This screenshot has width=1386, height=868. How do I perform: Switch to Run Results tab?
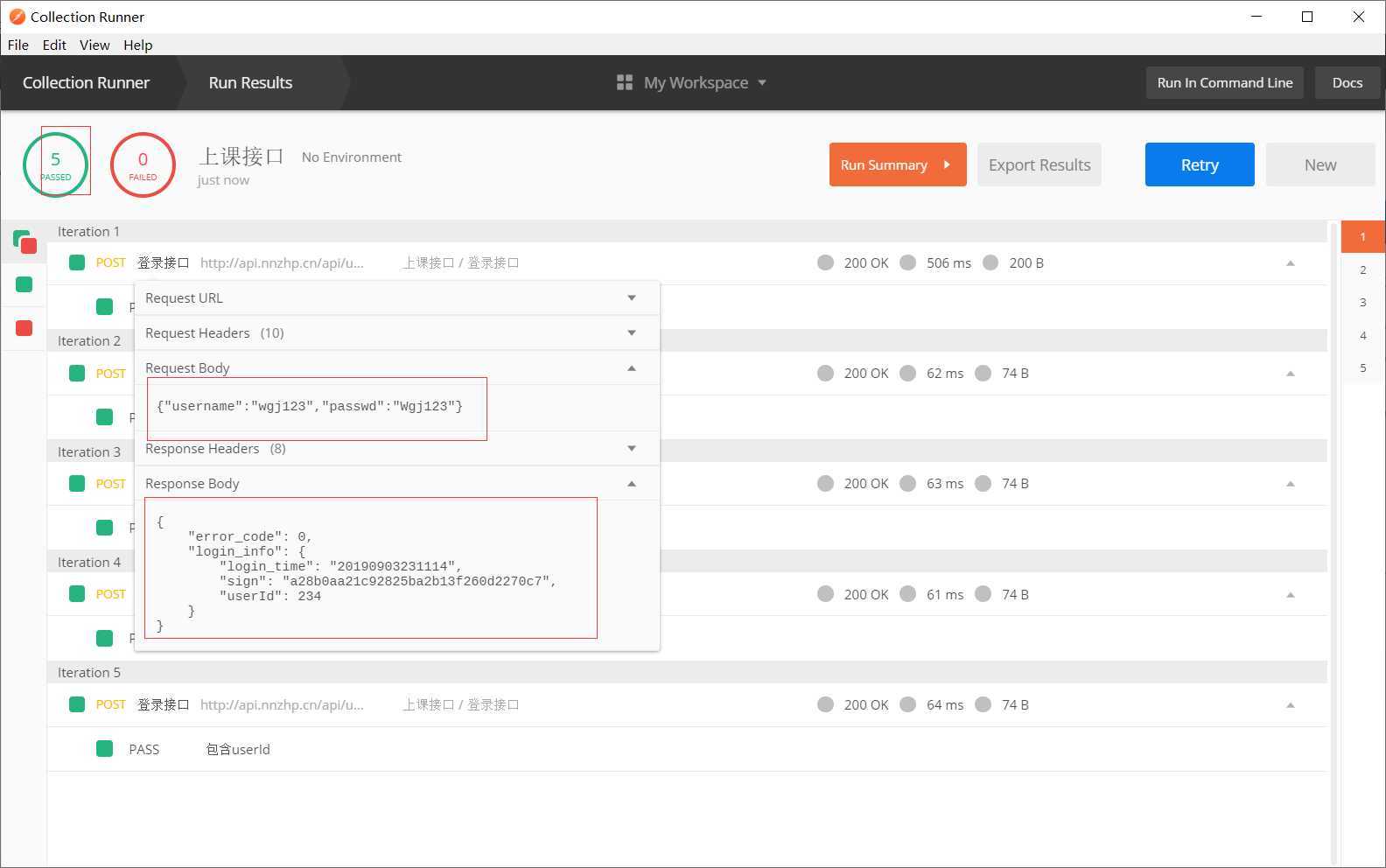click(250, 82)
